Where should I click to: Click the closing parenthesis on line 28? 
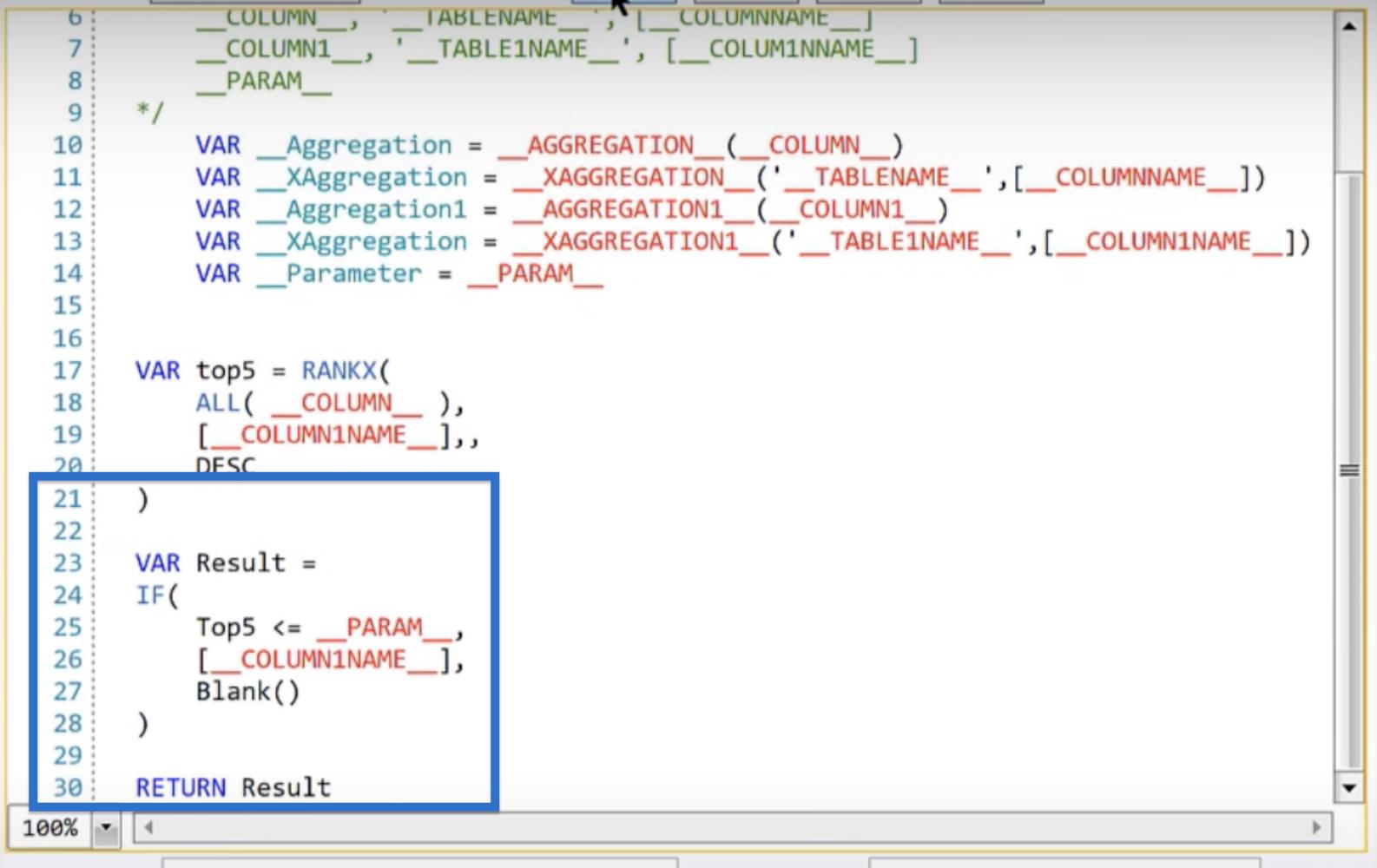click(143, 724)
